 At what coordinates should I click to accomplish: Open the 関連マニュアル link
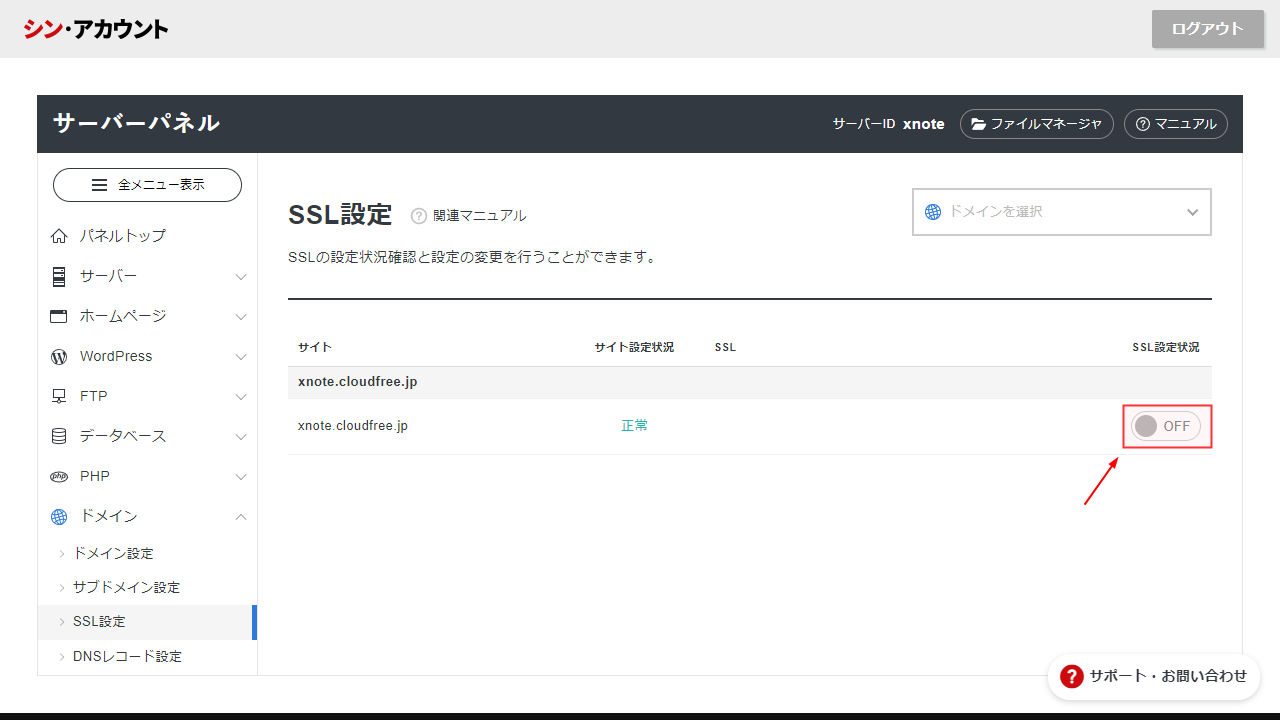(479, 216)
